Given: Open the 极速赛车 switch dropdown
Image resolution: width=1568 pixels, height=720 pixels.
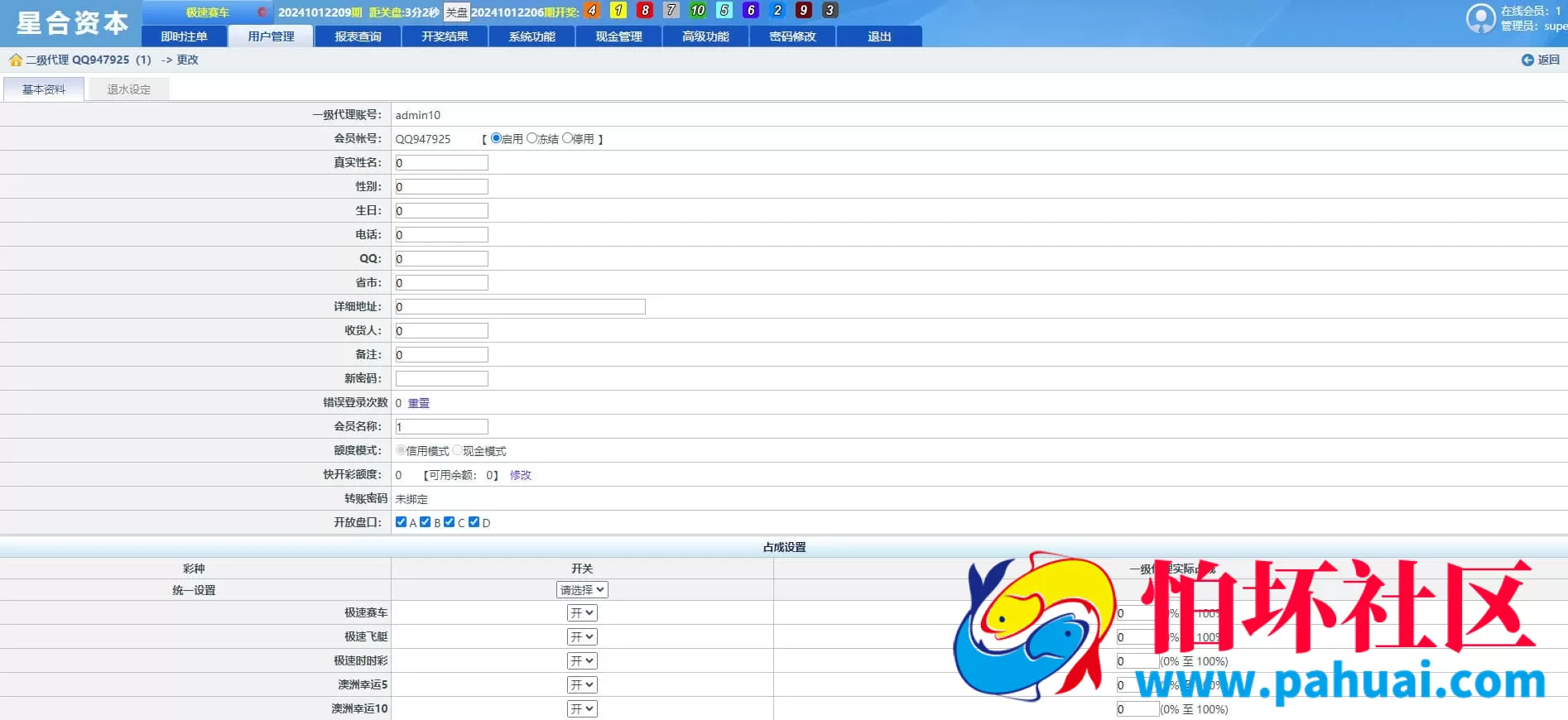Looking at the screenshot, I should point(582,613).
